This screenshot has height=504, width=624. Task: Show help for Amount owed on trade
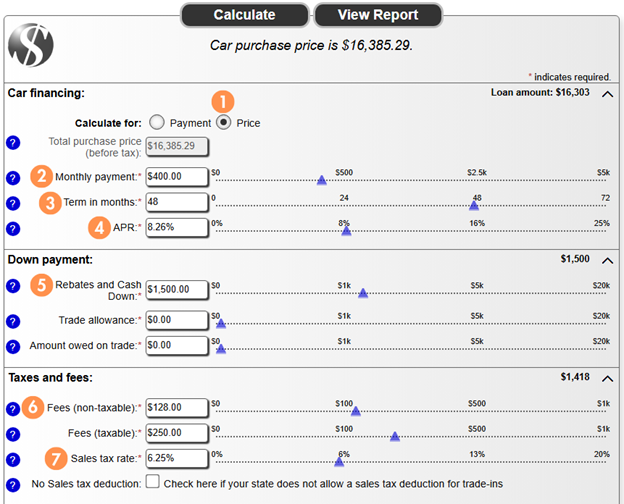click(12, 346)
